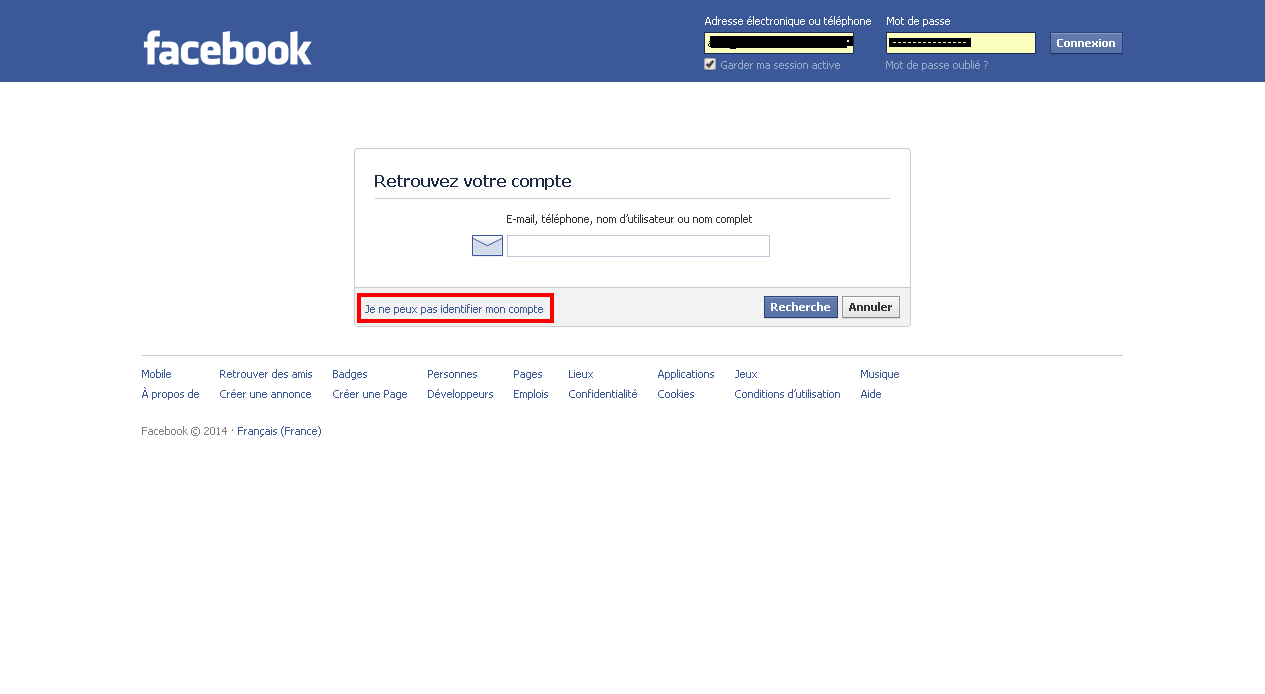Click the Retrouvez votre compte heading
The width and height of the screenshot is (1265, 694).
click(x=473, y=181)
